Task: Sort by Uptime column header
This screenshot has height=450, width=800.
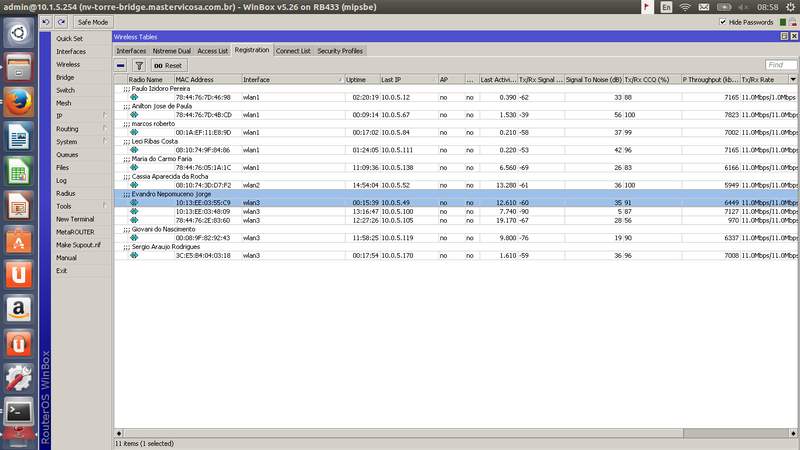Action: click(362, 80)
